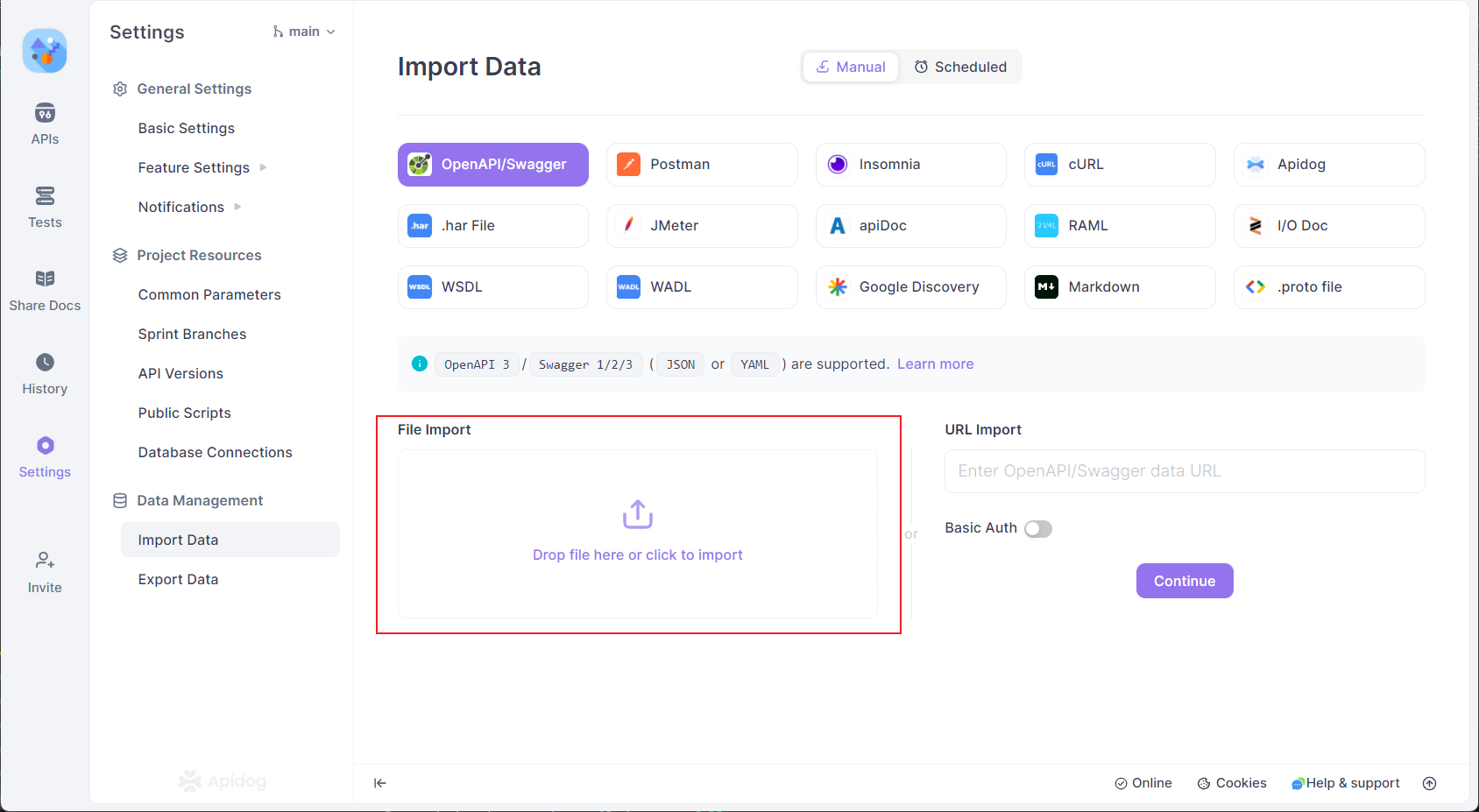Select Postman import format
Viewport: 1479px width, 812px height.
(x=701, y=165)
